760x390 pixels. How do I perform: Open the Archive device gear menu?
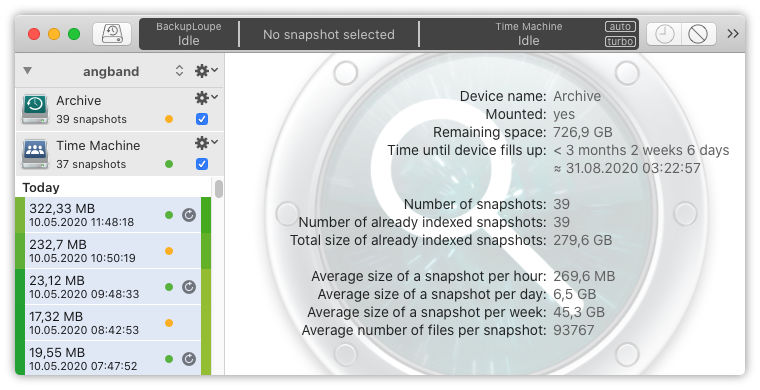click(206, 98)
